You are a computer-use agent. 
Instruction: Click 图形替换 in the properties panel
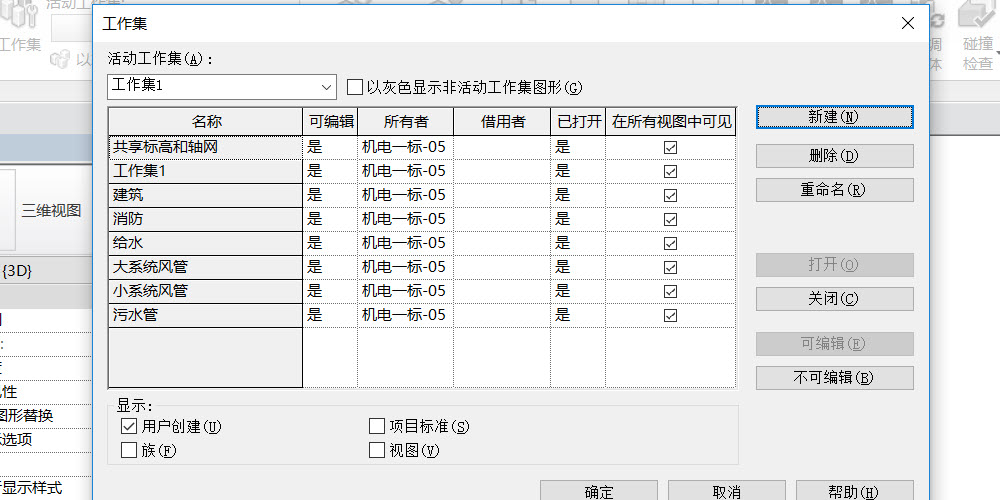click(26, 416)
